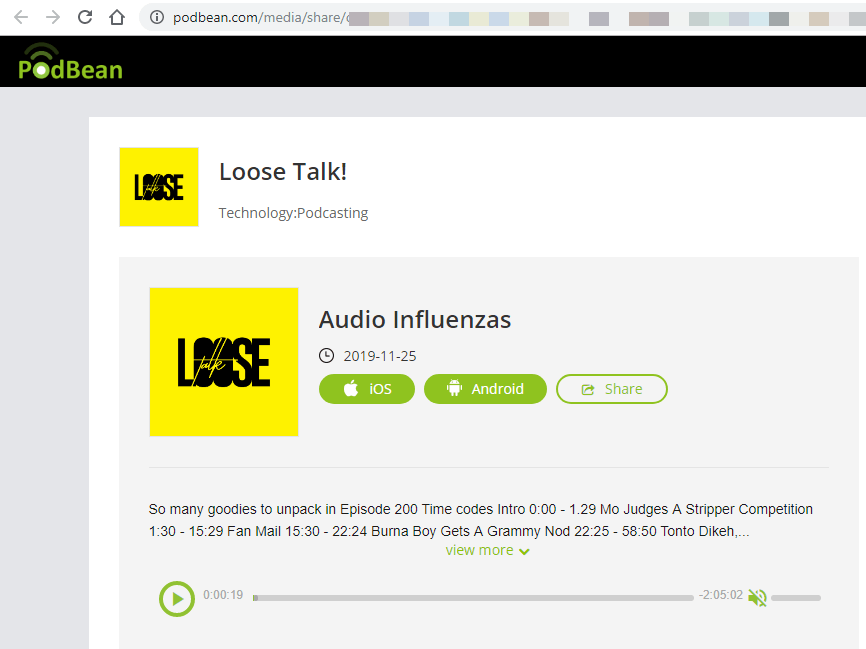Image resolution: width=866 pixels, height=649 pixels.
Task: Focus the podbean.com address bar
Action: pyautogui.click(x=497, y=18)
